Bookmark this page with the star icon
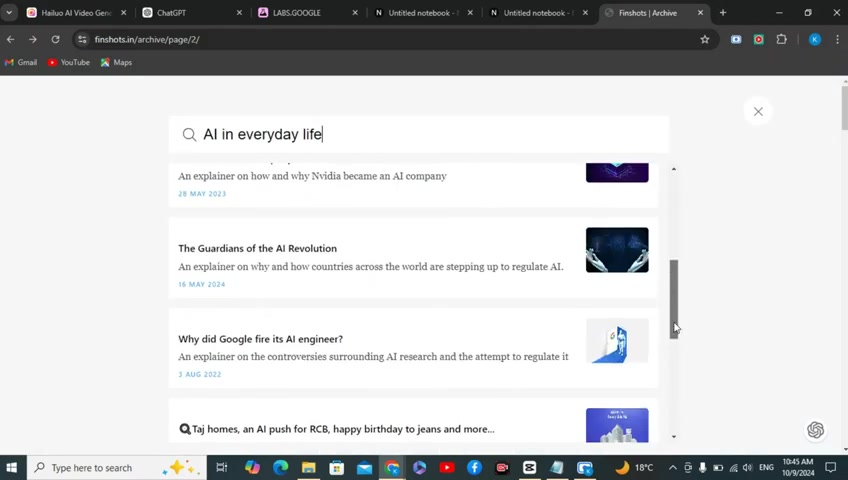 point(705,39)
